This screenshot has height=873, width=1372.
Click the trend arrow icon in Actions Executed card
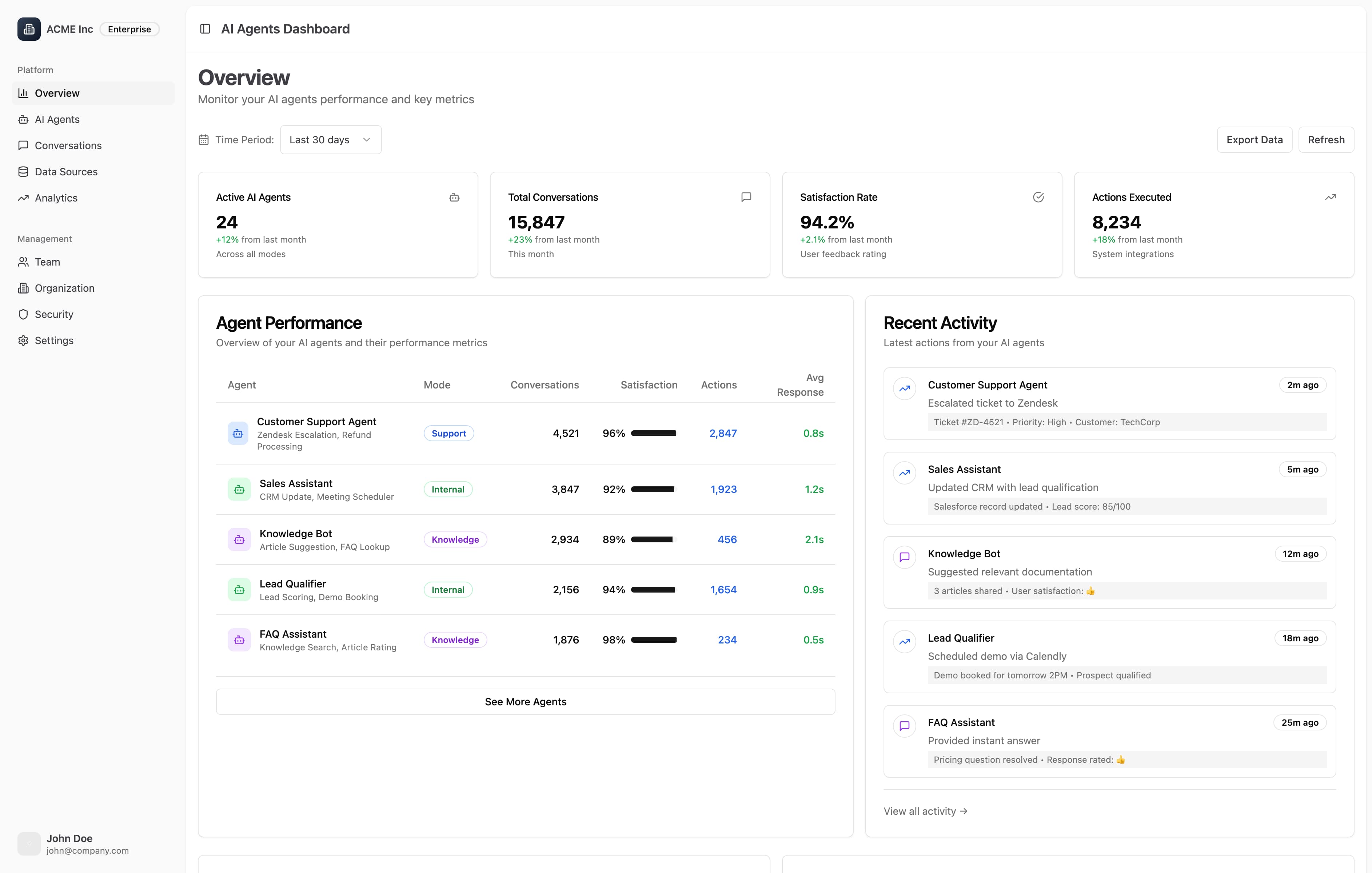(1330, 197)
